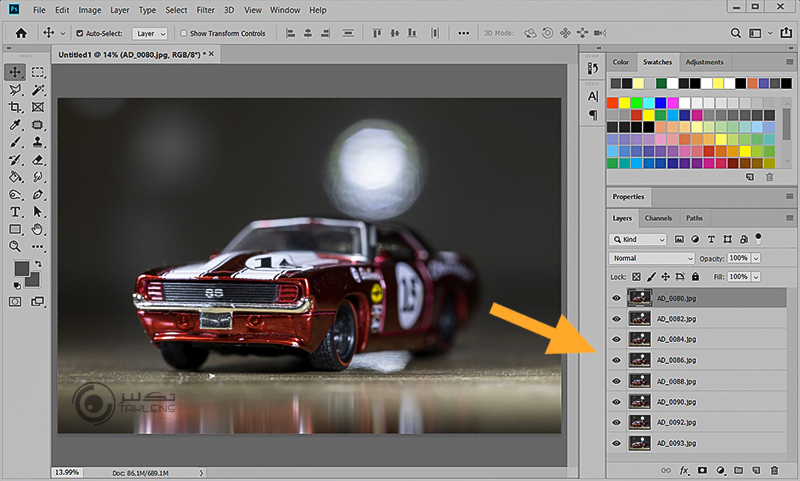Image resolution: width=800 pixels, height=481 pixels.
Task: Click the Lock all layer icon
Action: pyautogui.click(x=695, y=276)
